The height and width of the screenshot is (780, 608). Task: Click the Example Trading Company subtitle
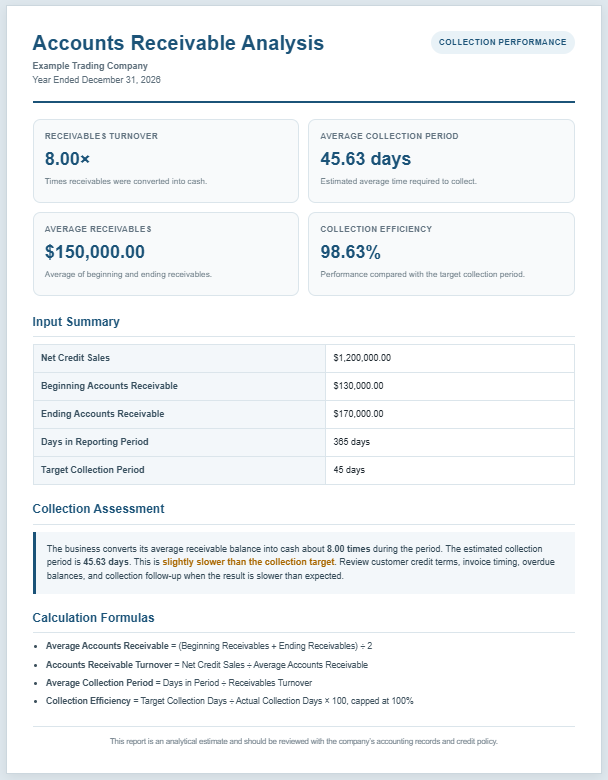[x=90, y=66]
